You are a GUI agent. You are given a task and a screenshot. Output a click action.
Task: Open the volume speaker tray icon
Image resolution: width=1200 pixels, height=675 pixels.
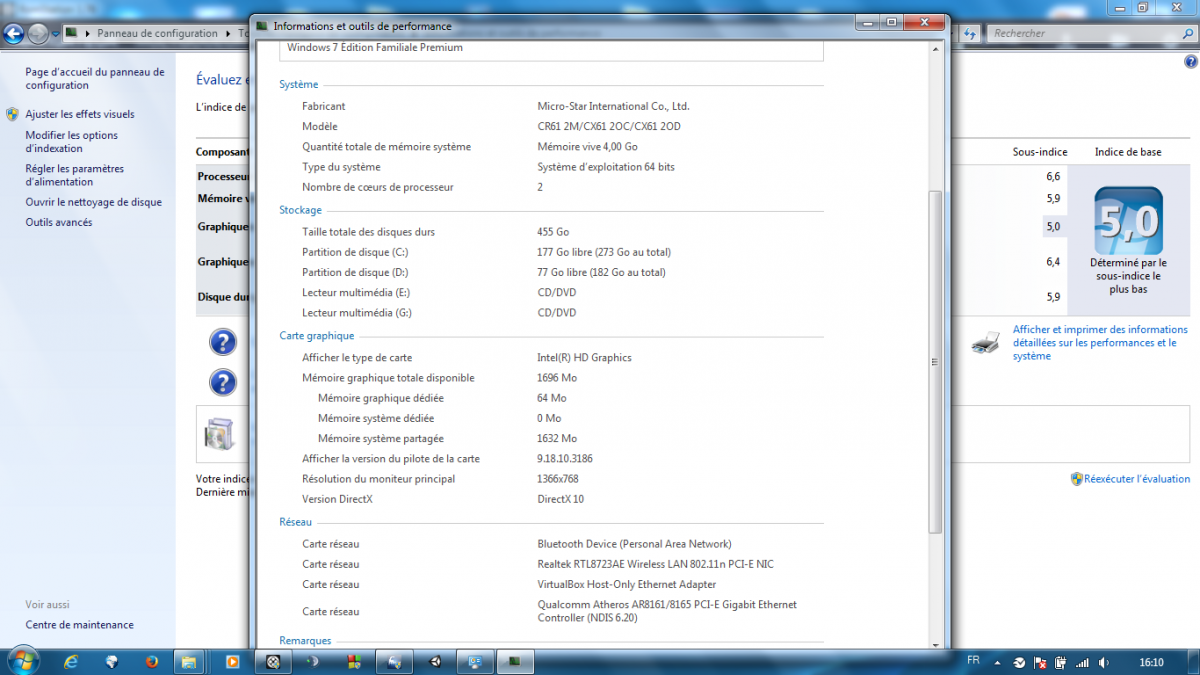tap(1103, 662)
